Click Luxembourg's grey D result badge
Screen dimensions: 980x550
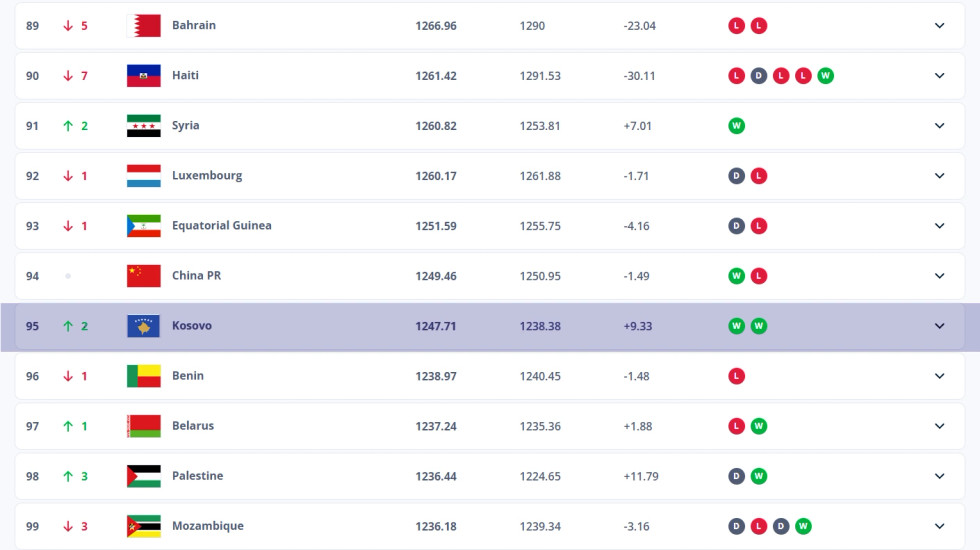pos(736,176)
